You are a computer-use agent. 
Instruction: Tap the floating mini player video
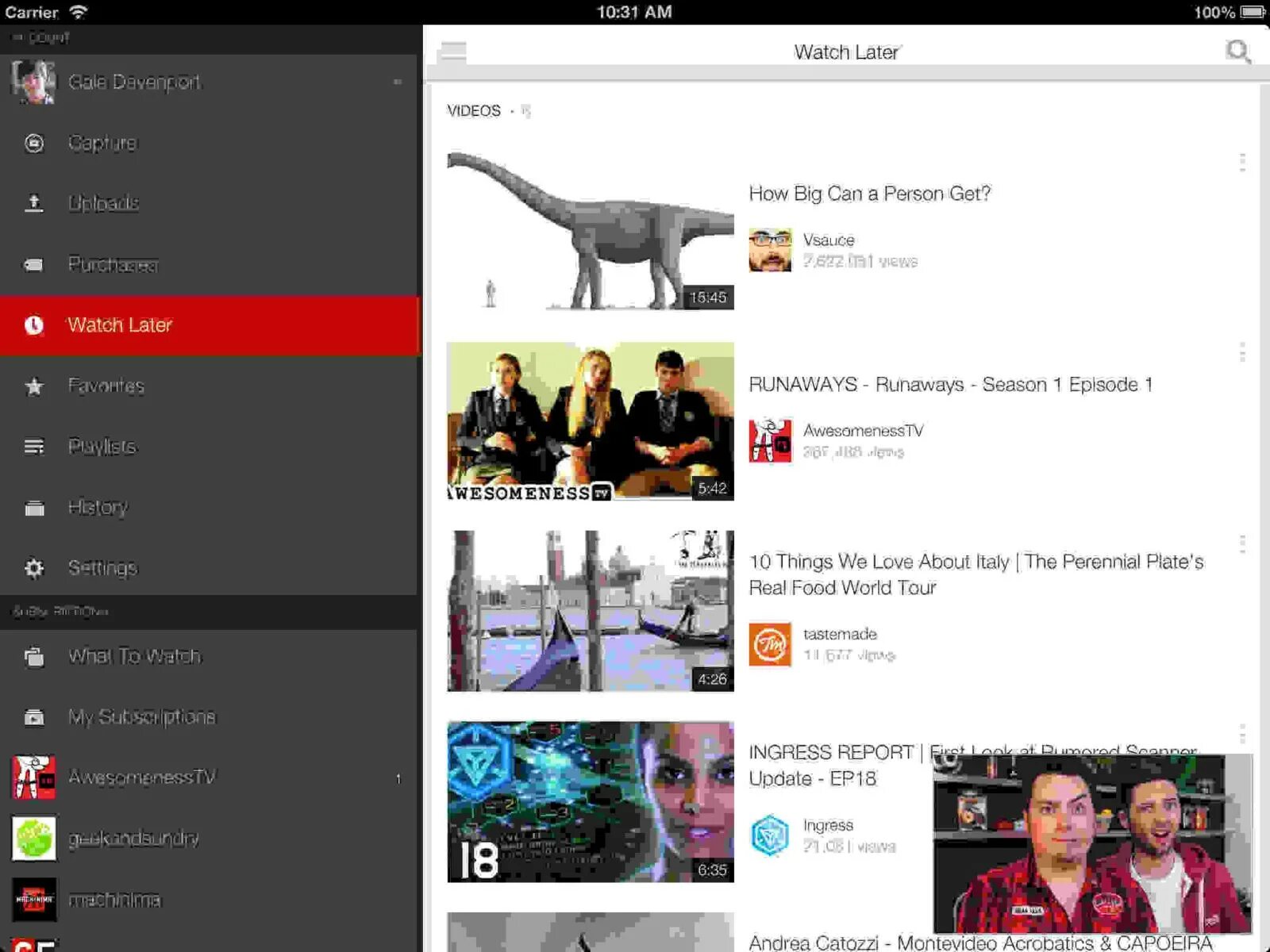tap(1092, 843)
